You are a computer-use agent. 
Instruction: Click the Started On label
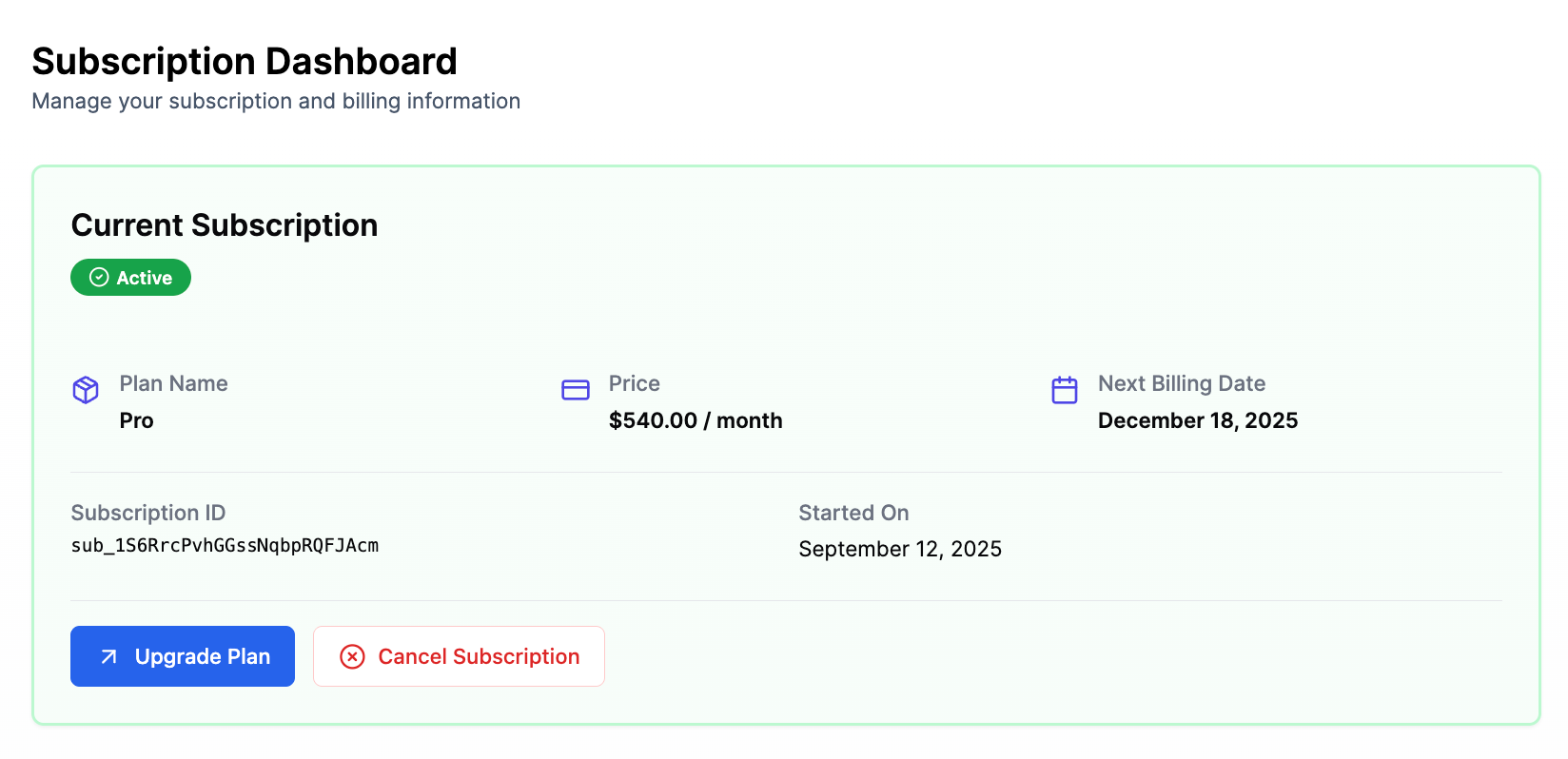pos(853,513)
